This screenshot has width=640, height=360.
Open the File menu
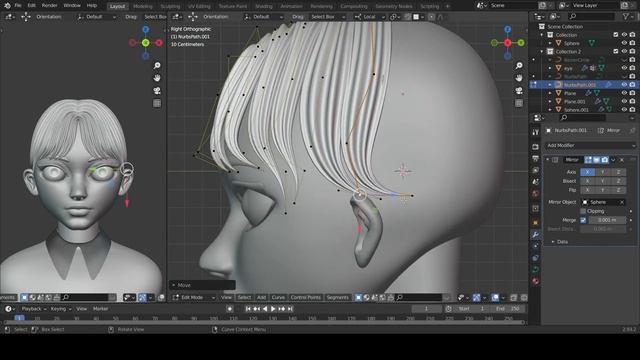pos(18,6)
